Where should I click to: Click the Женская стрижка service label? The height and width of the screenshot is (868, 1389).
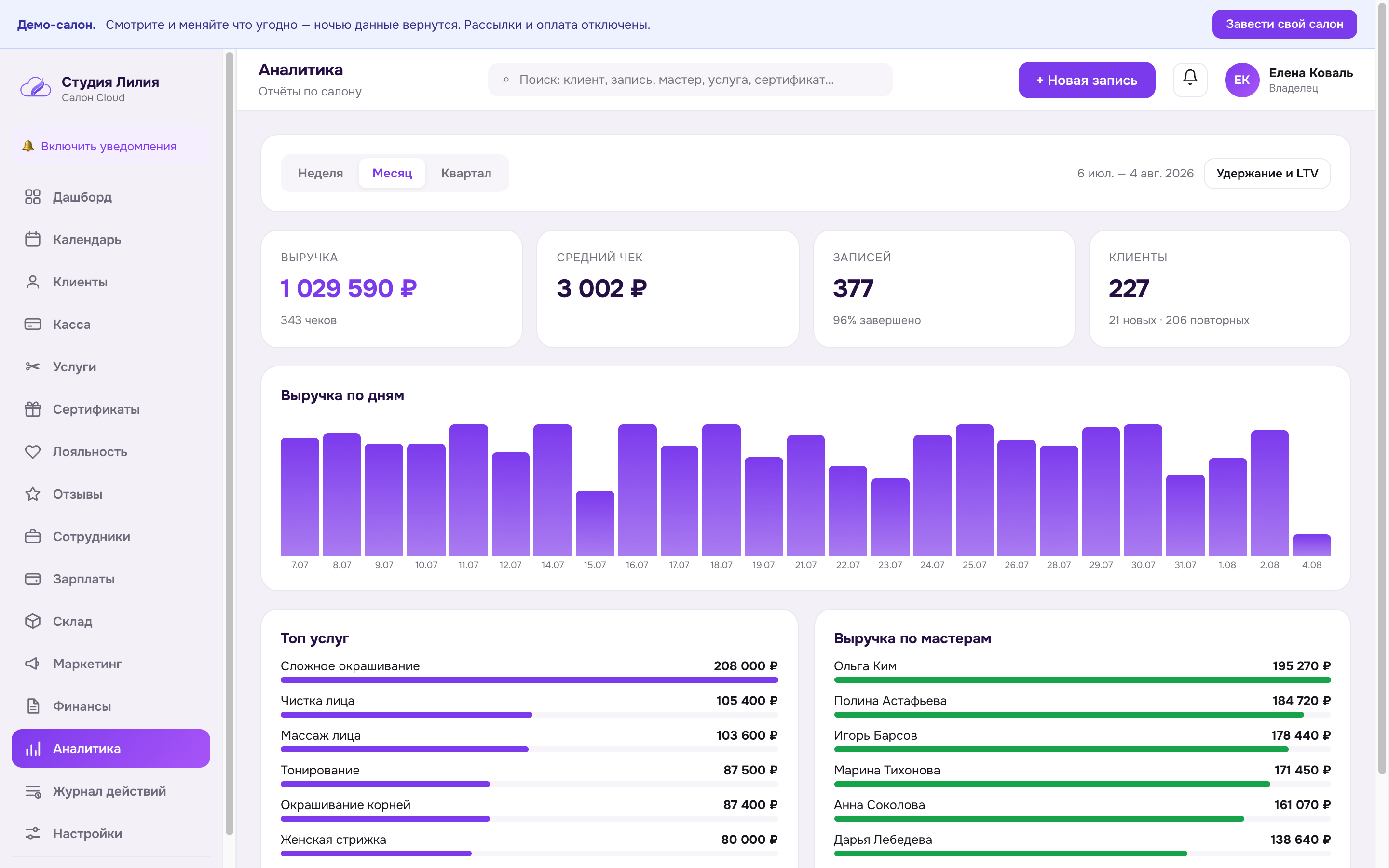333,840
